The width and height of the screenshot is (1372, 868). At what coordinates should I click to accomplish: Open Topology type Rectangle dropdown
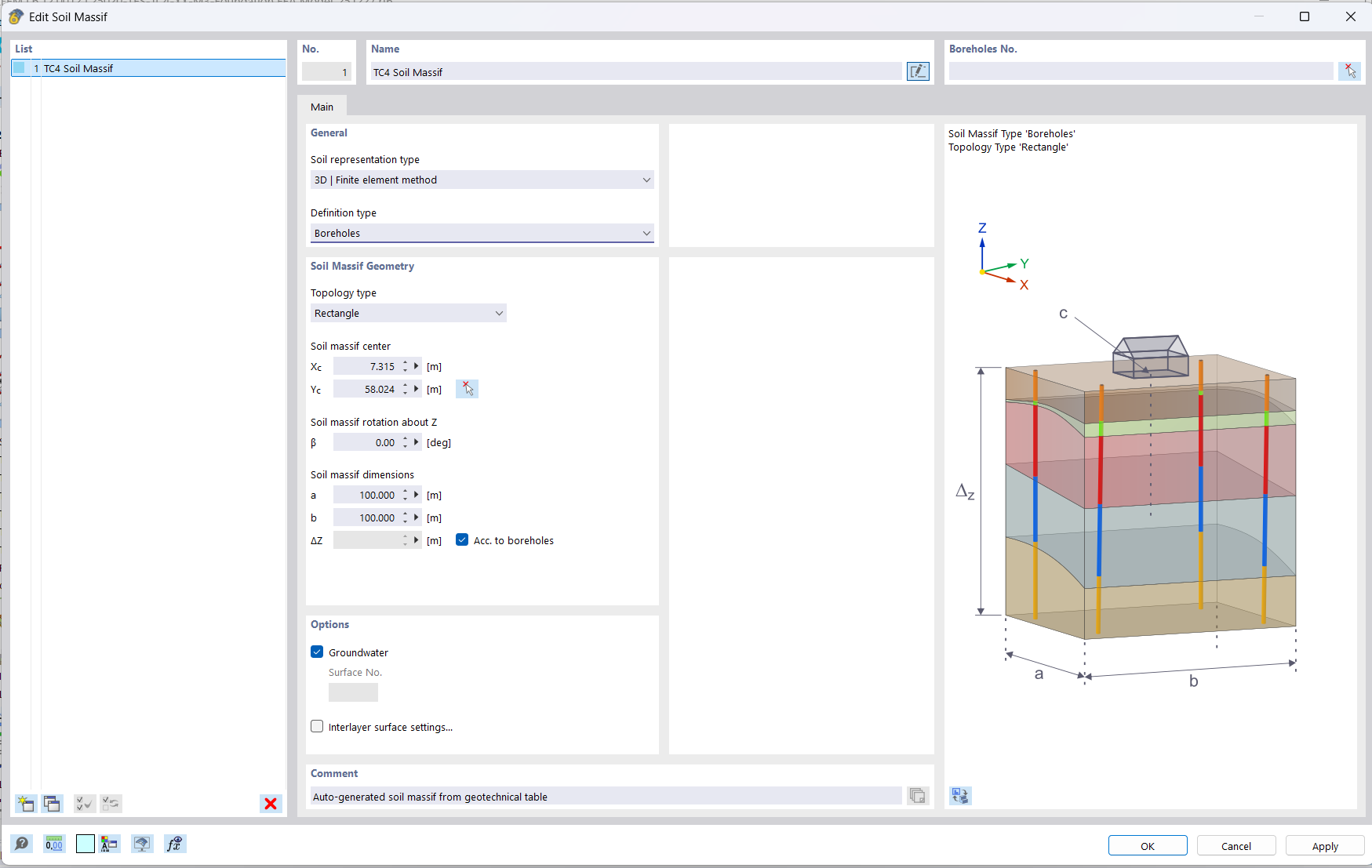[x=408, y=314]
